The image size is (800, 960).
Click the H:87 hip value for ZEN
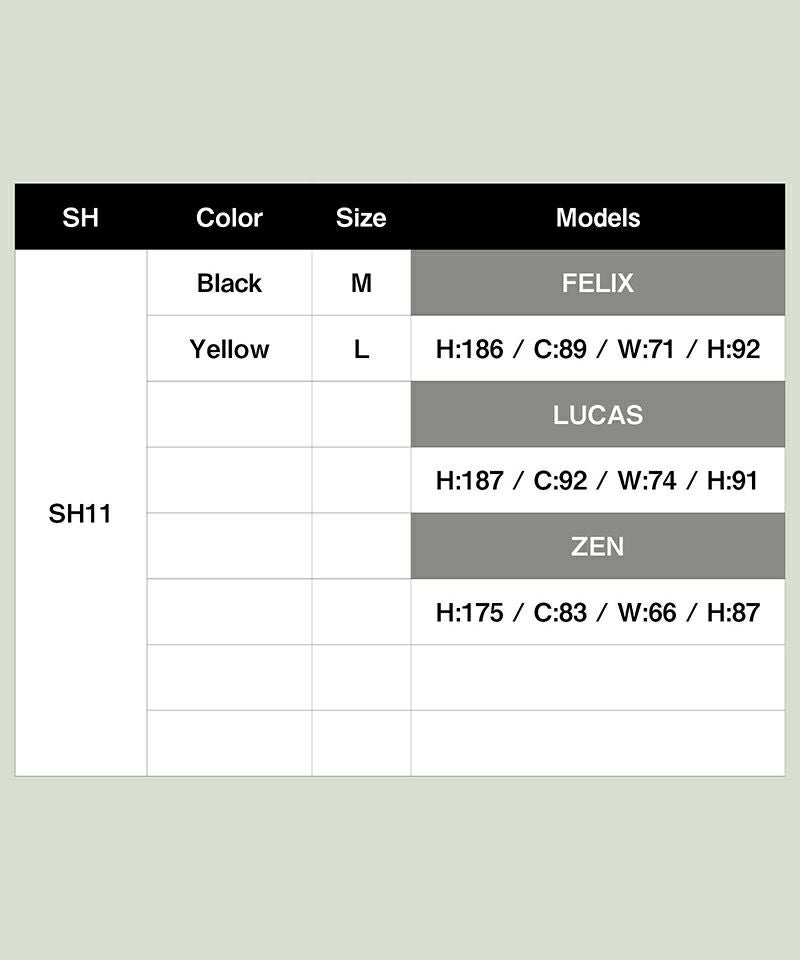(x=733, y=613)
